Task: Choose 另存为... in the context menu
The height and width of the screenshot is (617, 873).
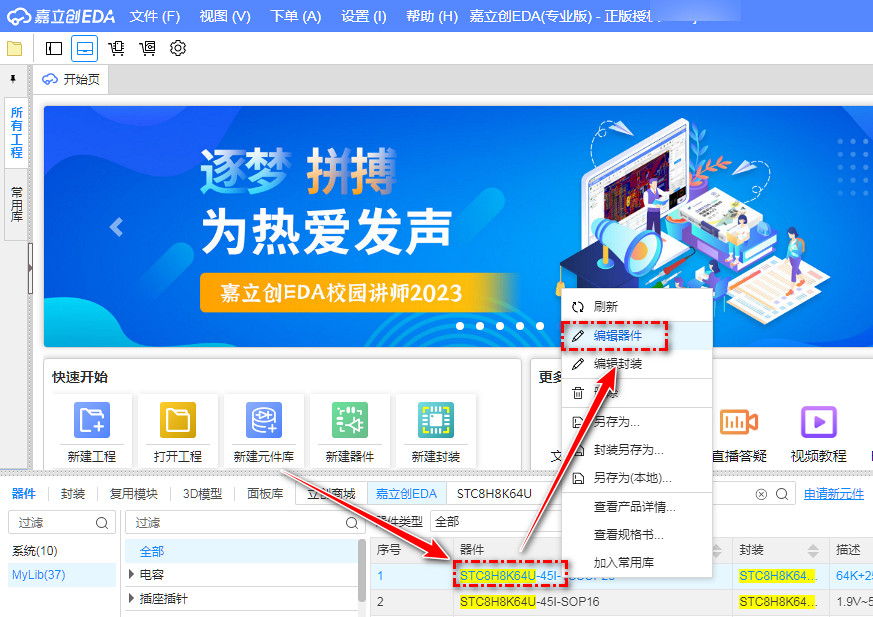Action: (636, 422)
